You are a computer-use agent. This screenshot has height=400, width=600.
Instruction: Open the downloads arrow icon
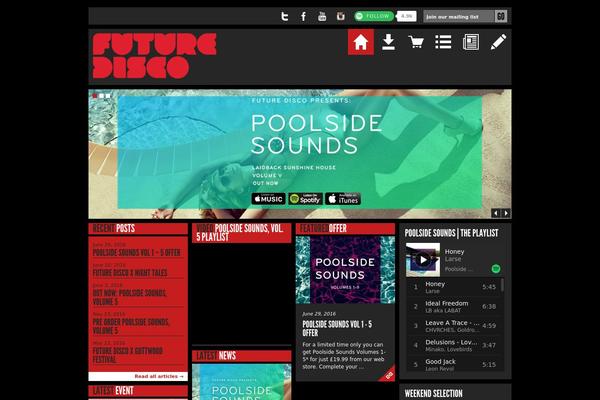pyautogui.click(x=388, y=42)
